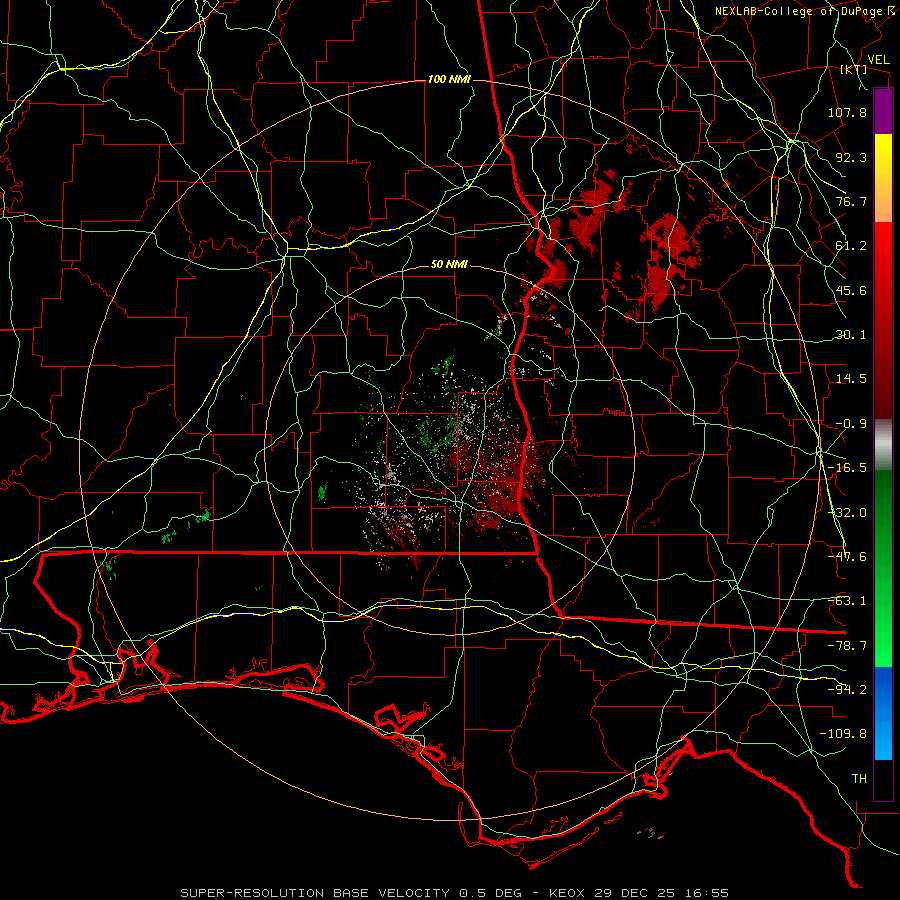Pick the gray near-zero segment of color bar
The width and height of the screenshot is (900, 900).
pyautogui.click(x=883, y=445)
